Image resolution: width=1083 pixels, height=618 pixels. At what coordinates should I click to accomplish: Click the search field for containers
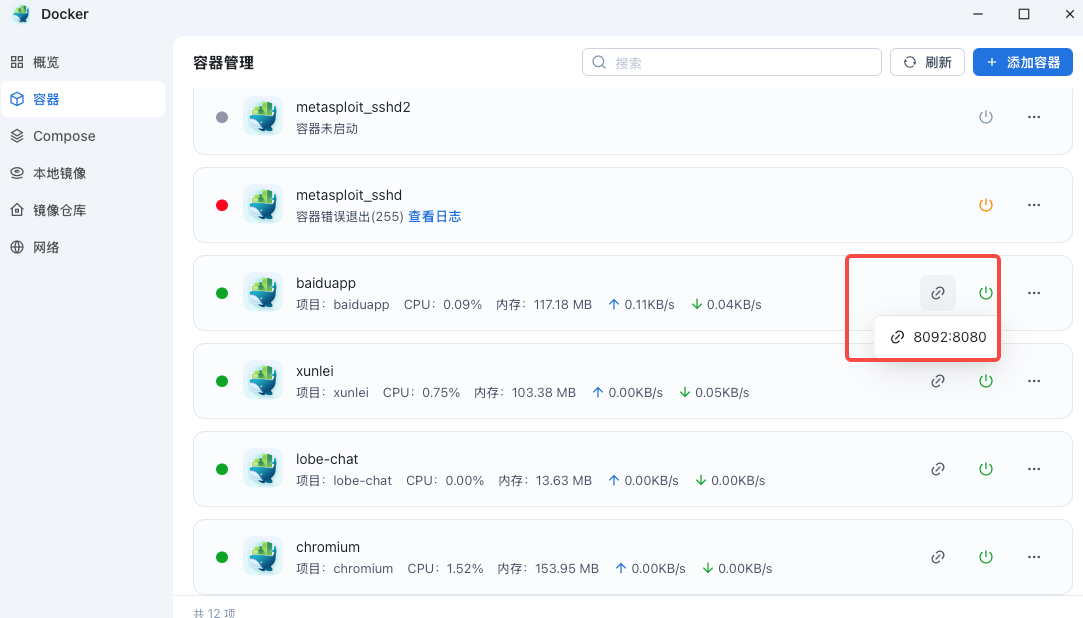click(731, 62)
